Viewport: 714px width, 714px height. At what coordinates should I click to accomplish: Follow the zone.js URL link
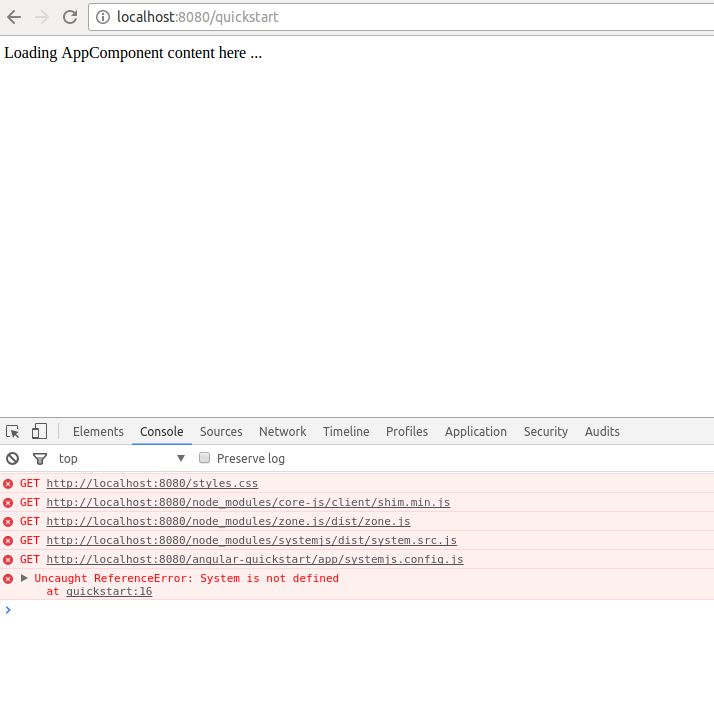228,521
